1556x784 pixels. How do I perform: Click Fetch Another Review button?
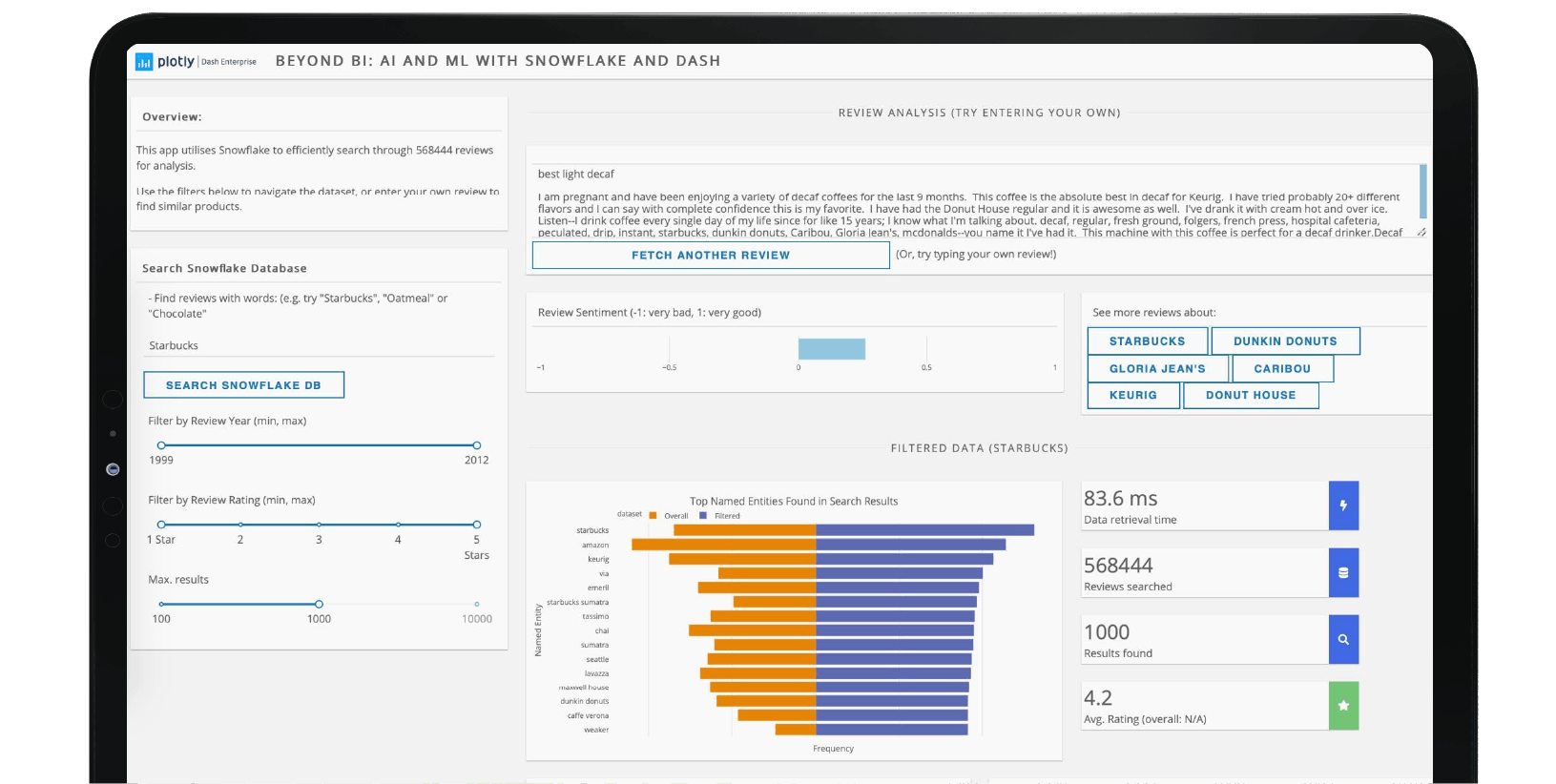click(711, 255)
